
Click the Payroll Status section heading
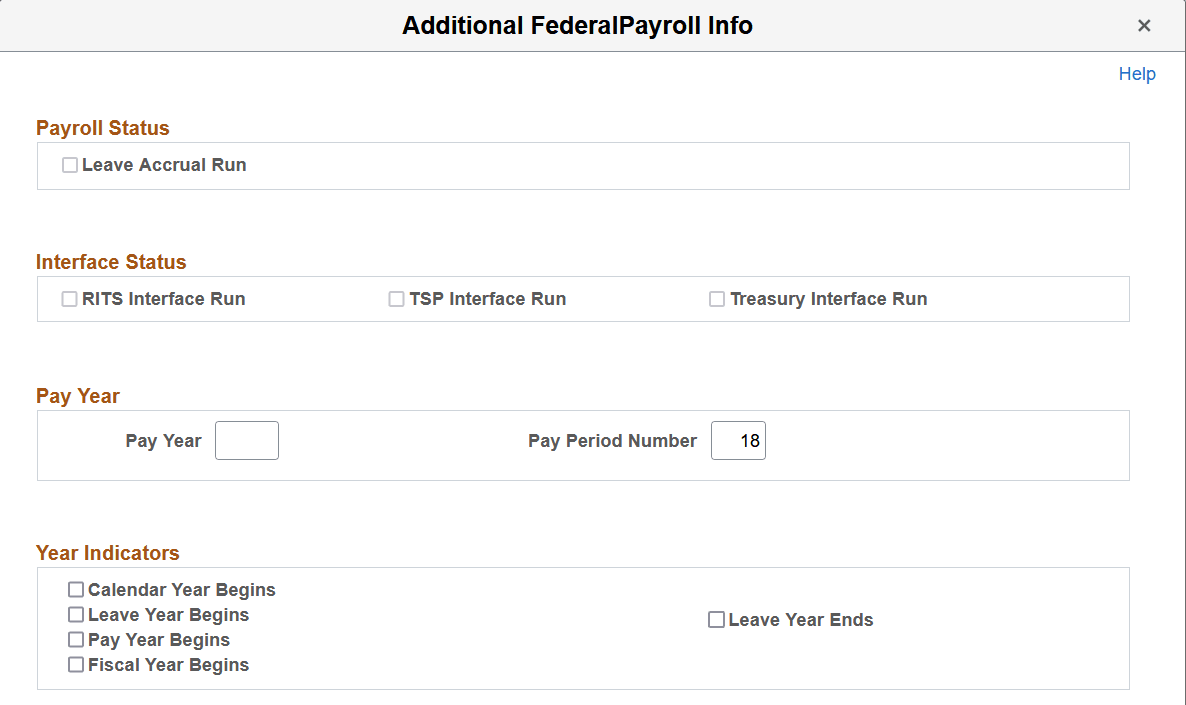tap(102, 127)
